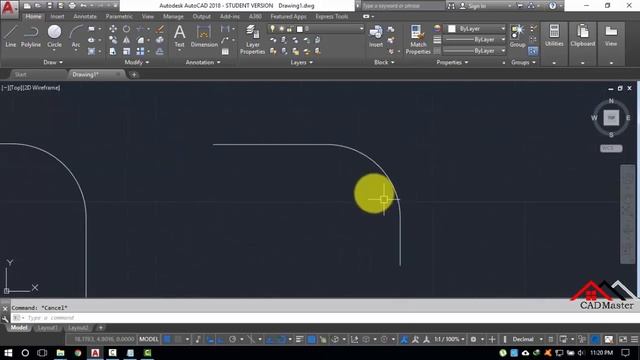Screen dimensions: 640x360
Task: Toggle lineweight display in status bar
Action: (300, 339)
